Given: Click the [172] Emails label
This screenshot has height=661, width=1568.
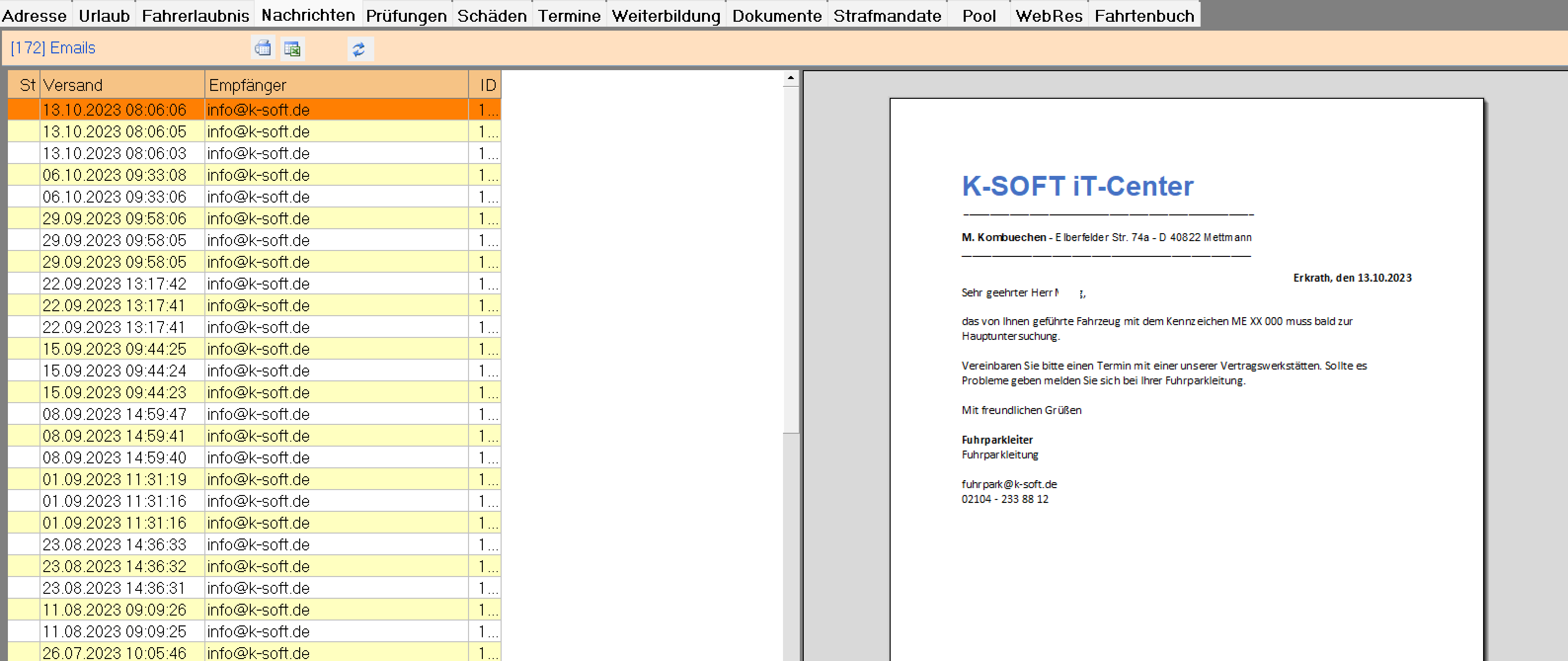Looking at the screenshot, I should [x=53, y=47].
